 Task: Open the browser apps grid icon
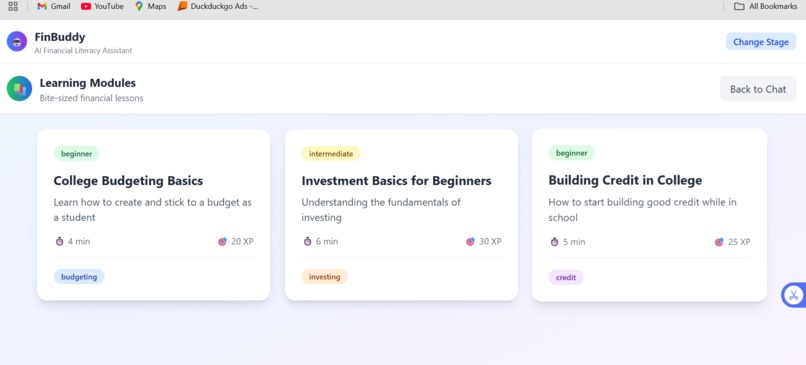13,7
